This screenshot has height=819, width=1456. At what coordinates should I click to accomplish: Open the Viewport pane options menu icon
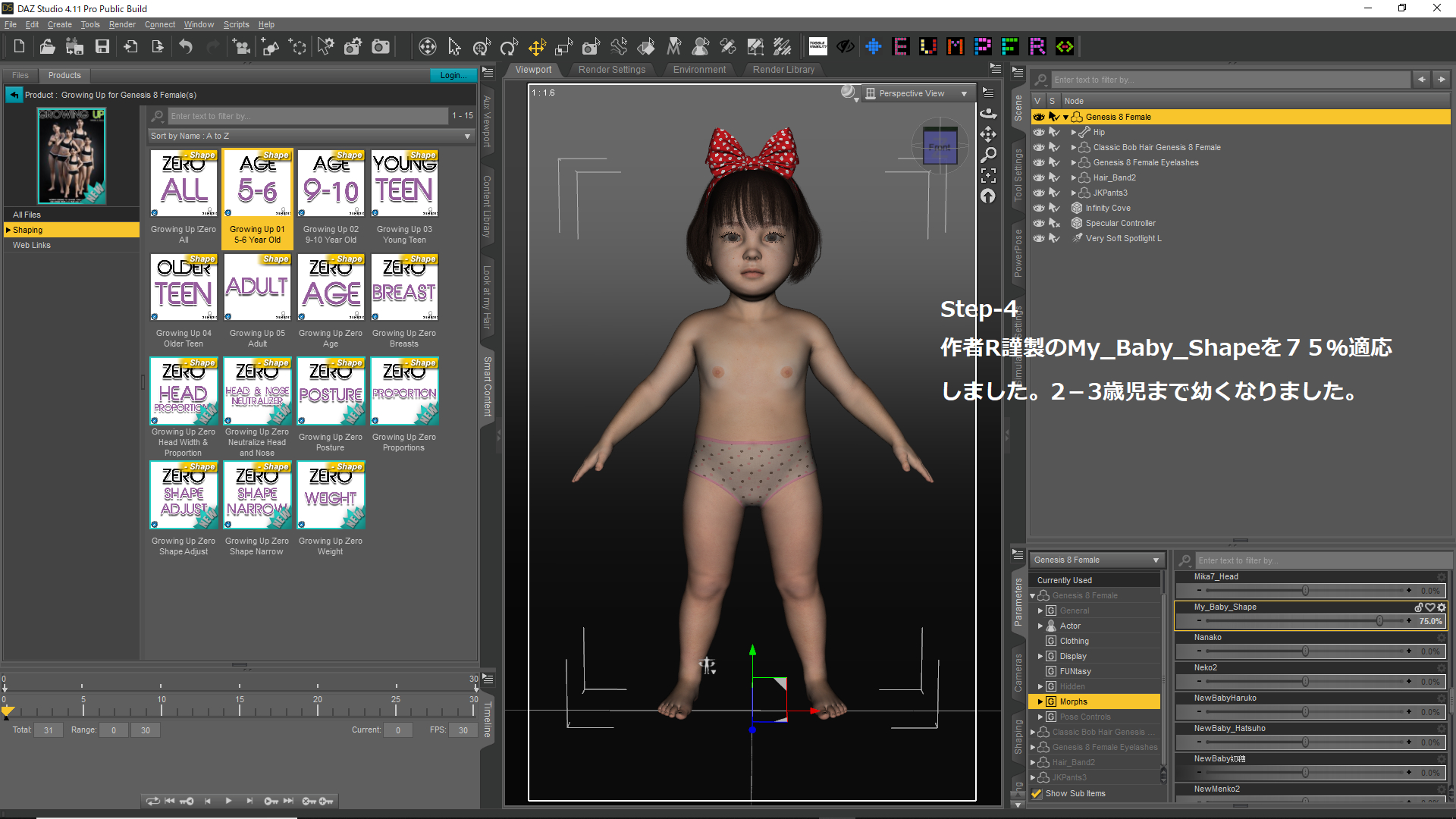[996, 69]
